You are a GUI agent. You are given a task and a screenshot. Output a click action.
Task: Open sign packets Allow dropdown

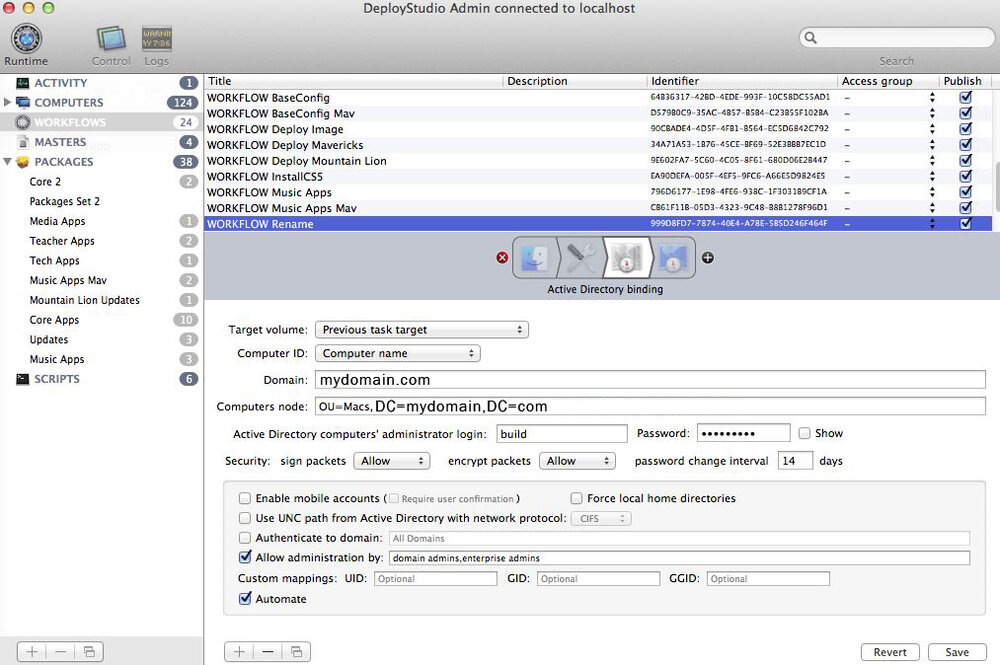[392, 461]
